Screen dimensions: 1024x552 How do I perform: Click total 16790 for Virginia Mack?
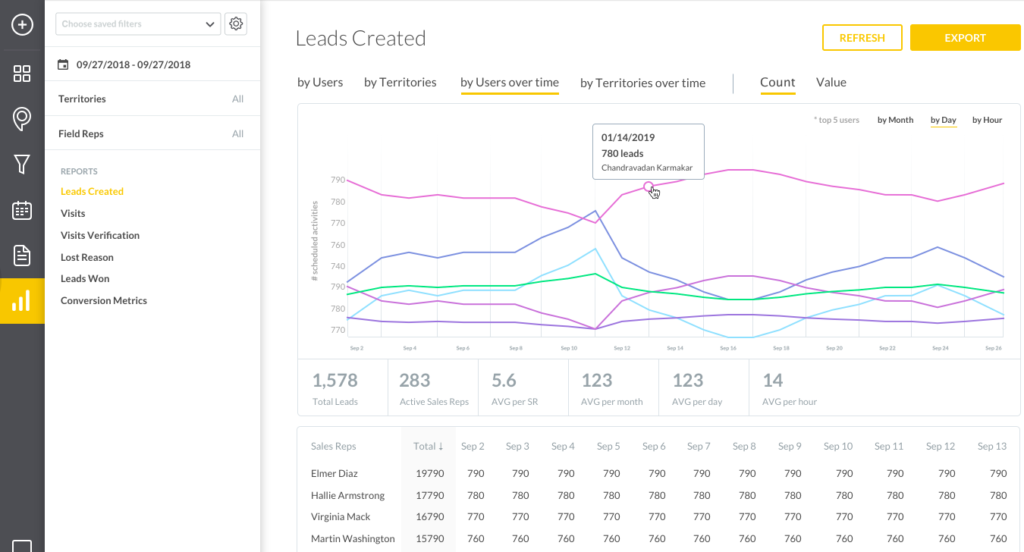pos(430,517)
